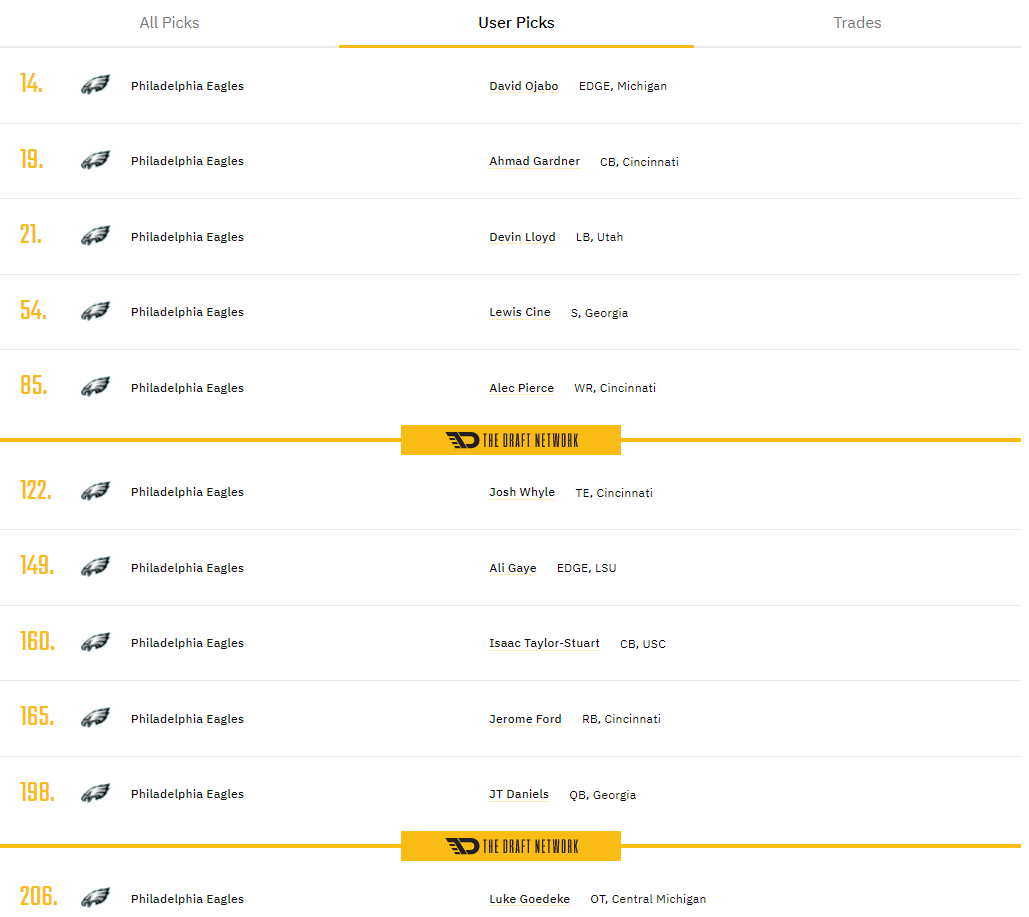This screenshot has height=917, width=1029.
Task: Click Eagles logo beside pick 21
Action: point(95,237)
